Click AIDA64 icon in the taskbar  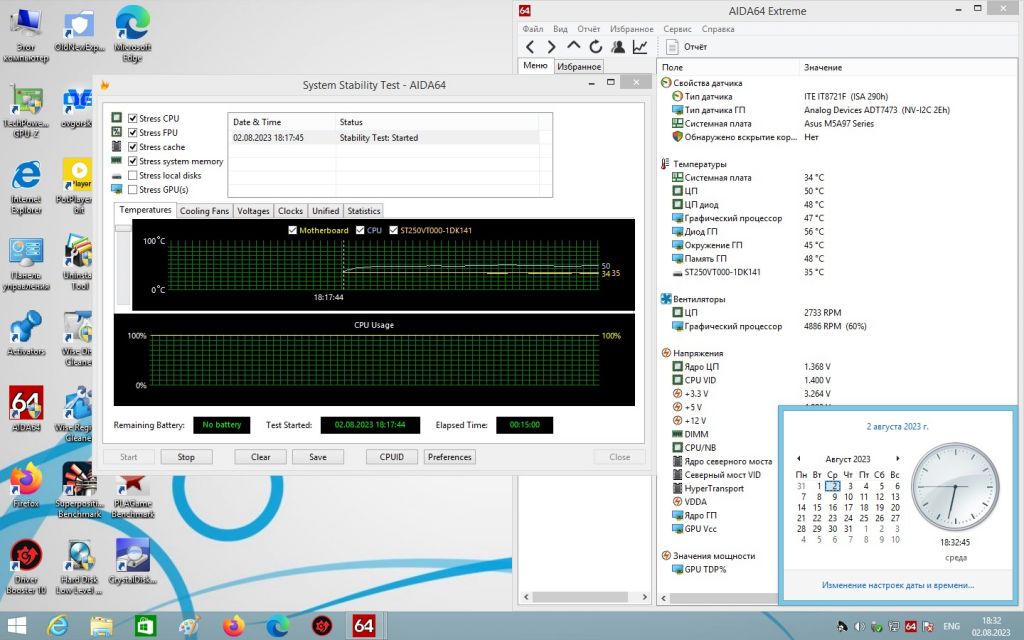point(364,626)
